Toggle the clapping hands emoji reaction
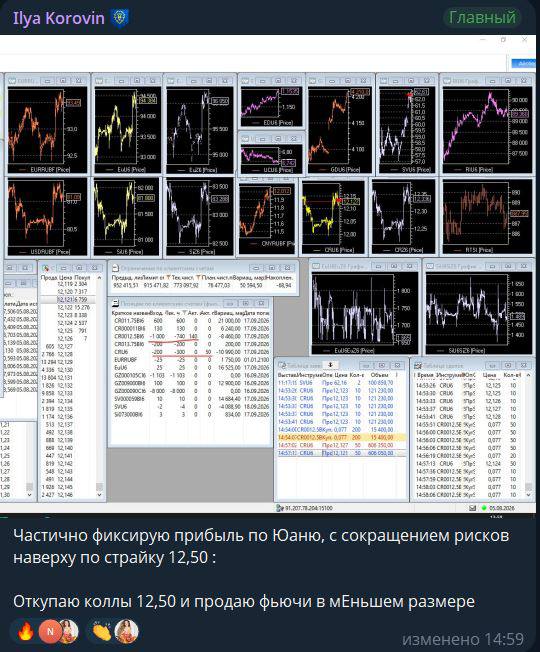The image size is (540, 652). click(101, 631)
